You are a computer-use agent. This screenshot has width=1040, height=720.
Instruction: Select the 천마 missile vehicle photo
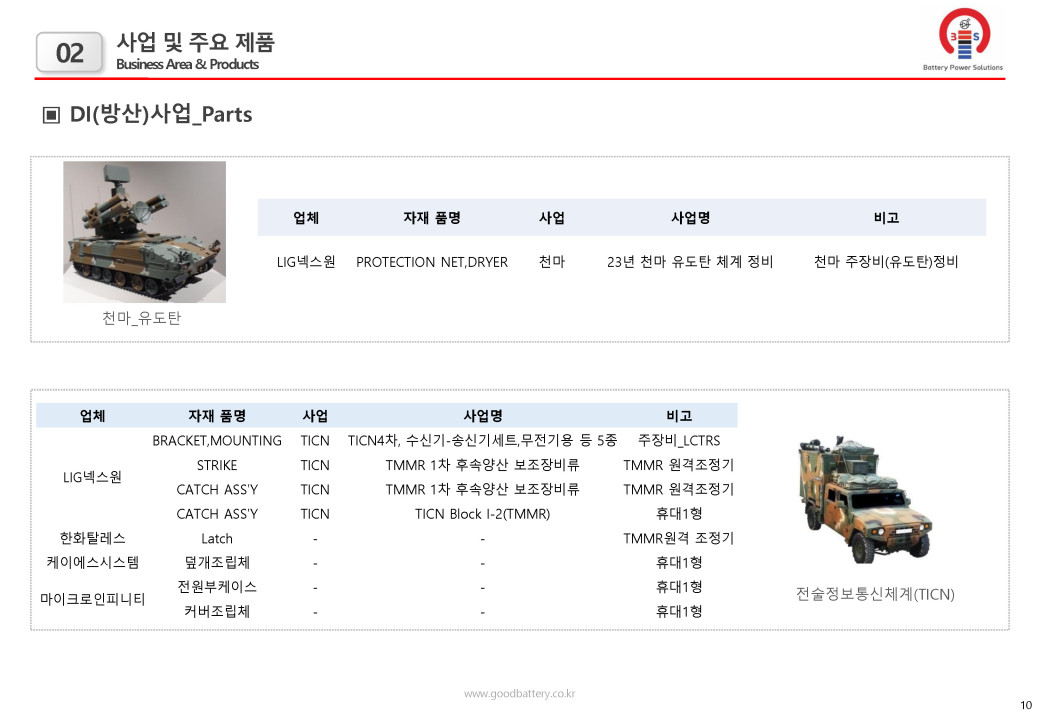click(x=144, y=232)
